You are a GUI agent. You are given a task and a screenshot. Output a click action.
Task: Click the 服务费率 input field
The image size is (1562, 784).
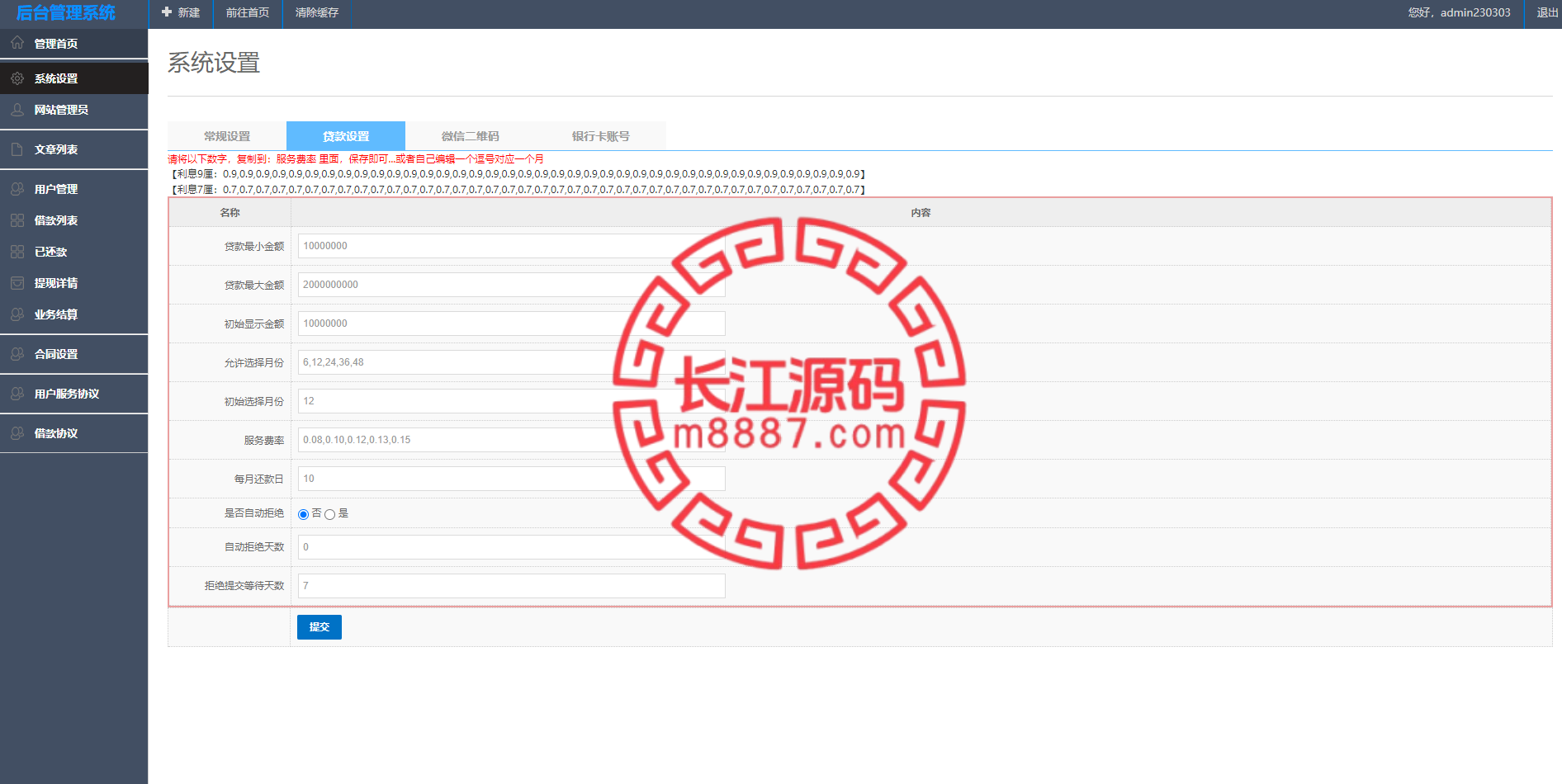click(x=511, y=440)
